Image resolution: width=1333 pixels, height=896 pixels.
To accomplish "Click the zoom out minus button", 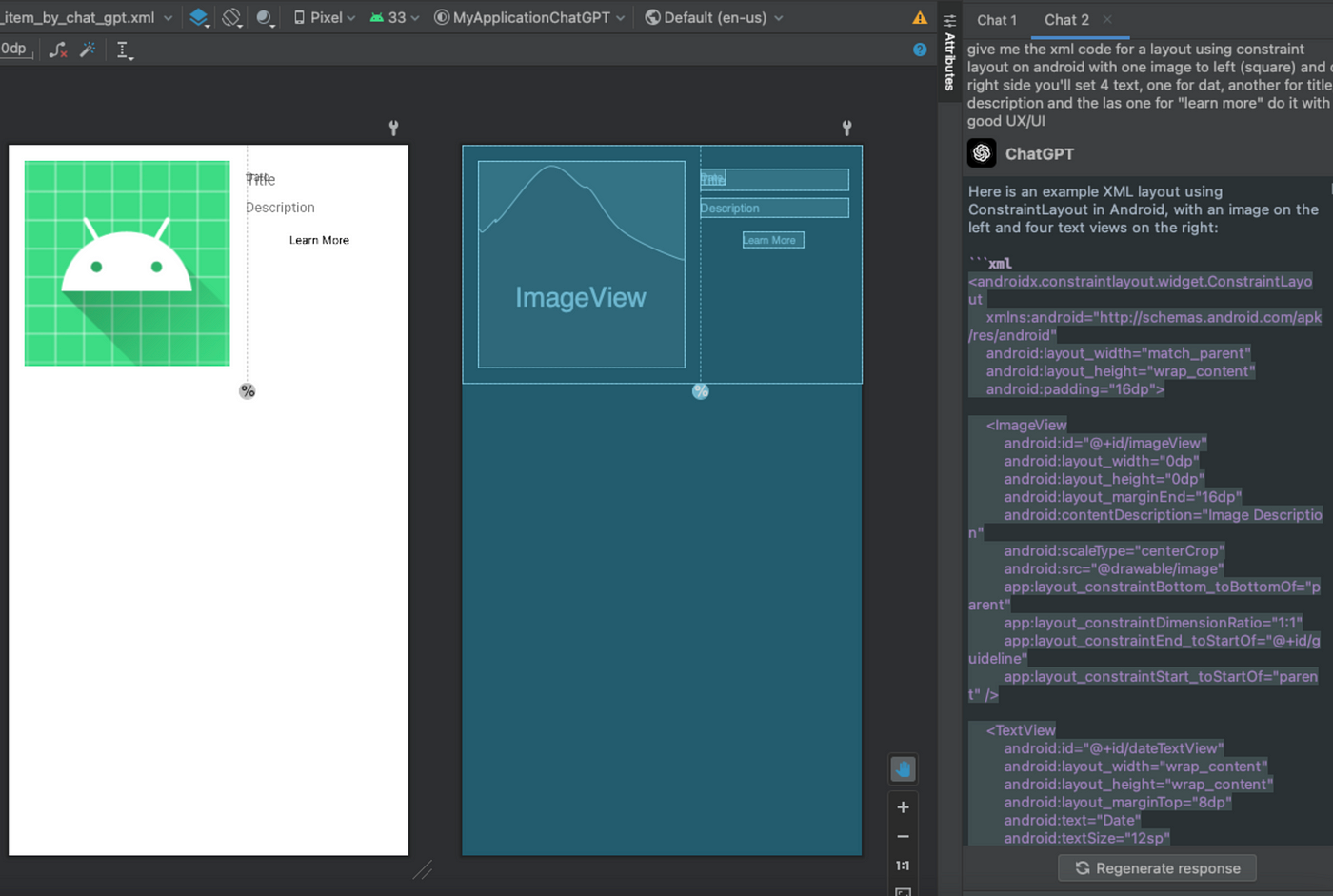I will point(903,836).
